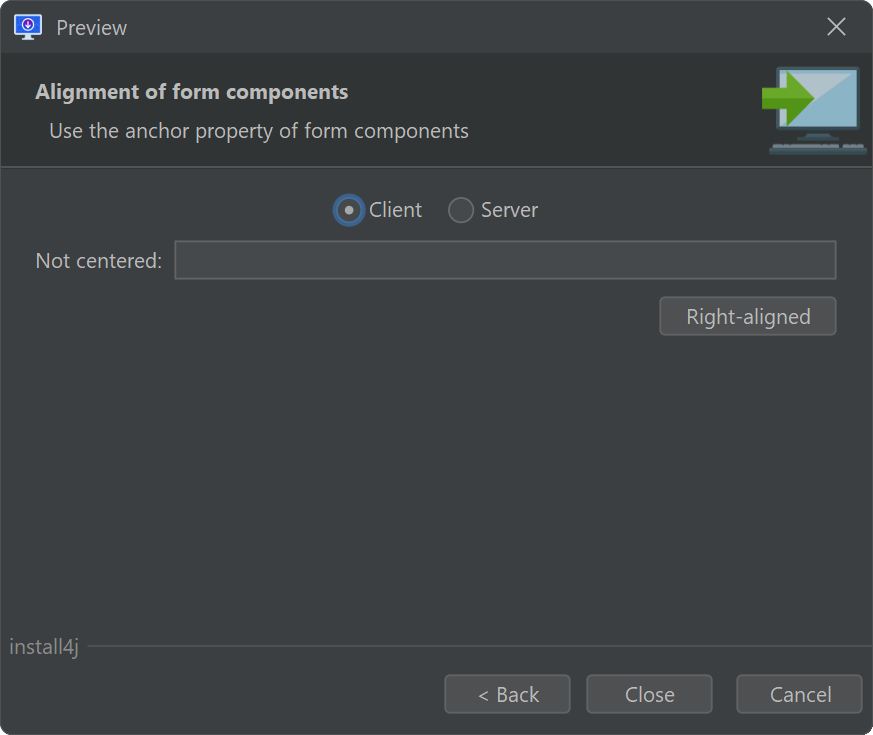Click empty title bar space beside Preview
Image resolution: width=873 pixels, height=735 pixels.
473,27
